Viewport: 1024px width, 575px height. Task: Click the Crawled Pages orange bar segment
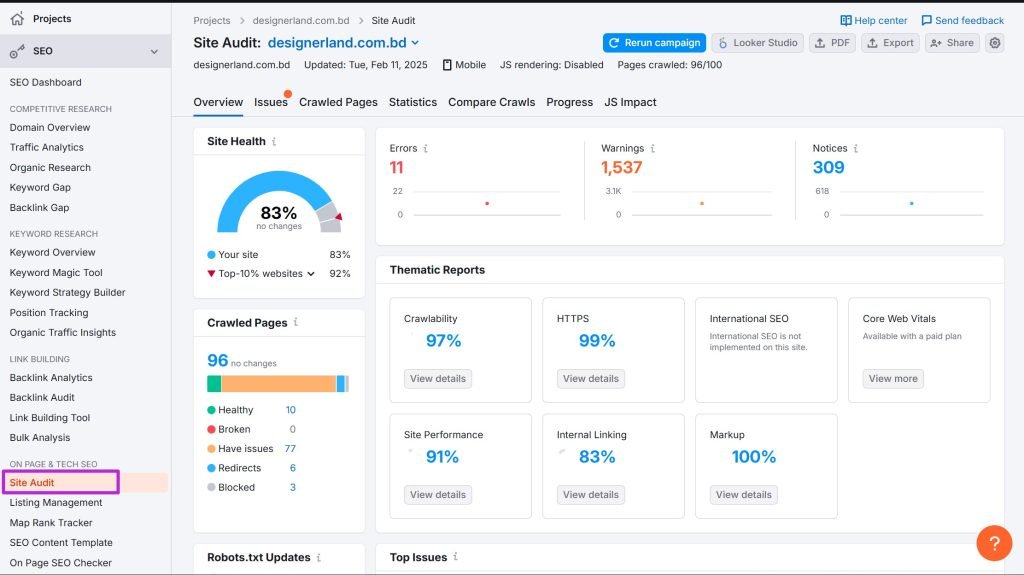coord(278,384)
